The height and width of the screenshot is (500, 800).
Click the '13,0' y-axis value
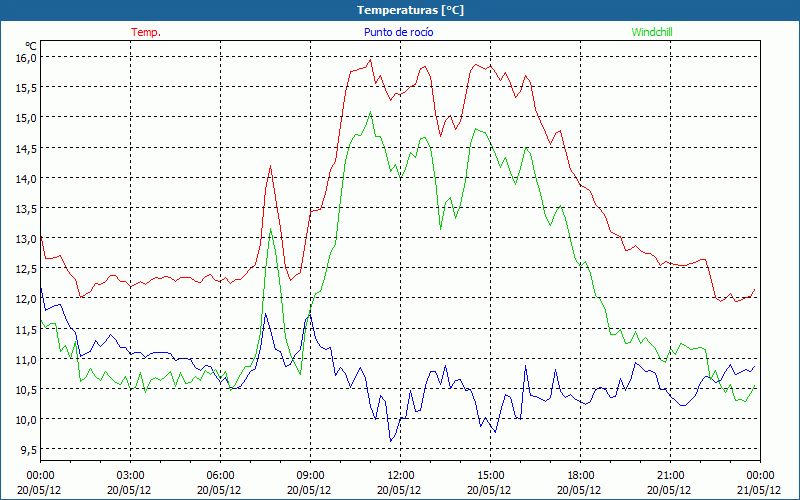click(26, 238)
